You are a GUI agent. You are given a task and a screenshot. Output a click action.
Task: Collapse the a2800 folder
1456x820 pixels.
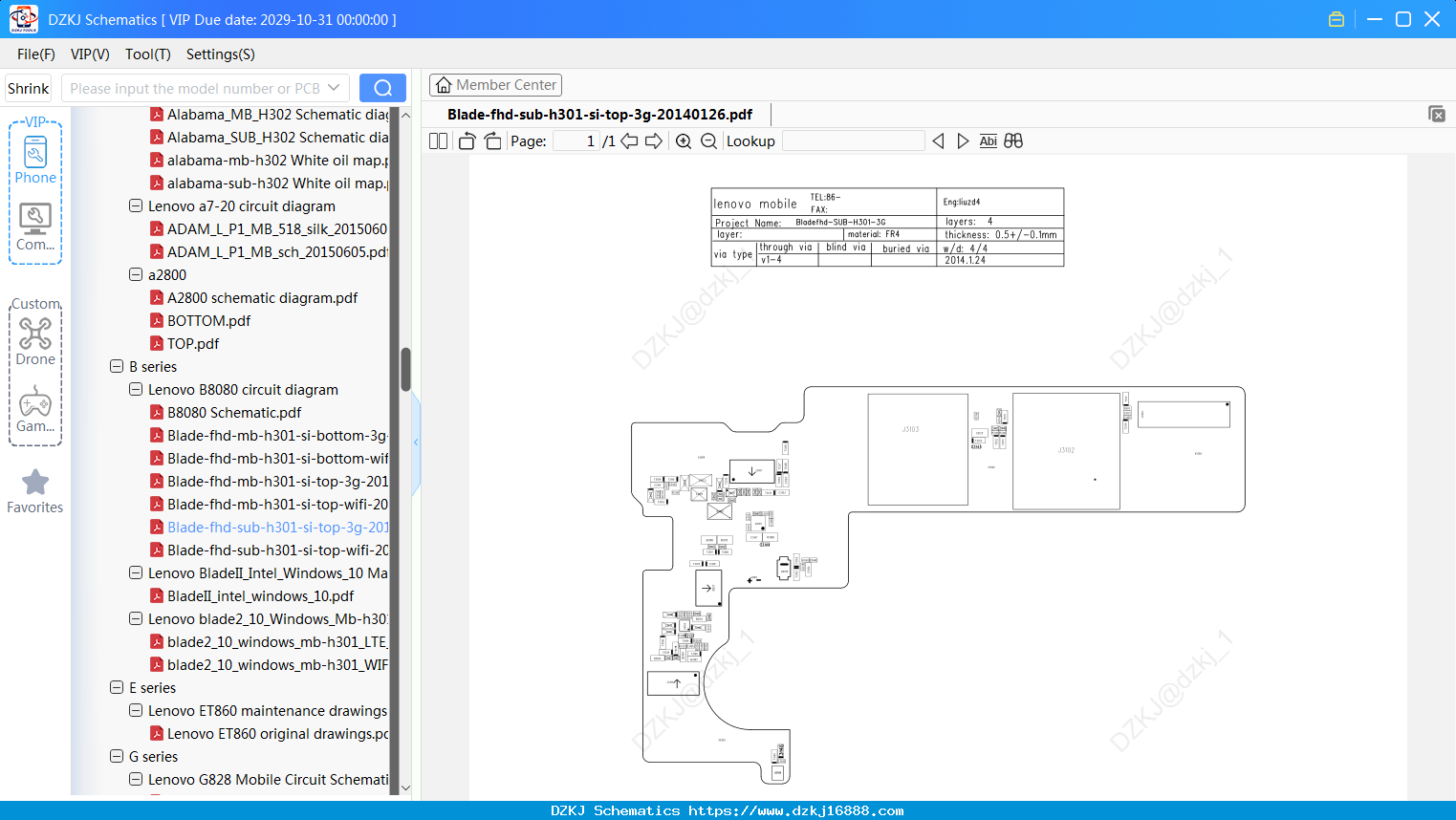coord(136,275)
